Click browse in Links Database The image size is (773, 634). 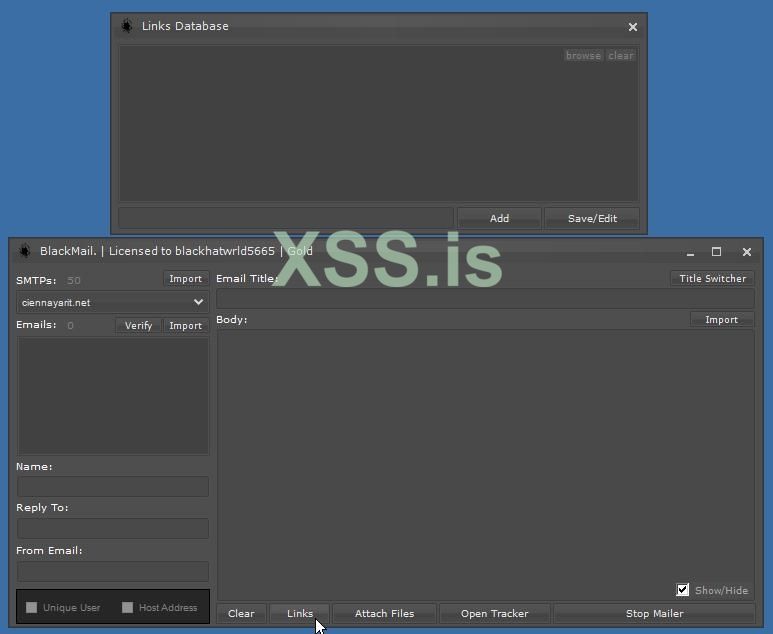(583, 55)
